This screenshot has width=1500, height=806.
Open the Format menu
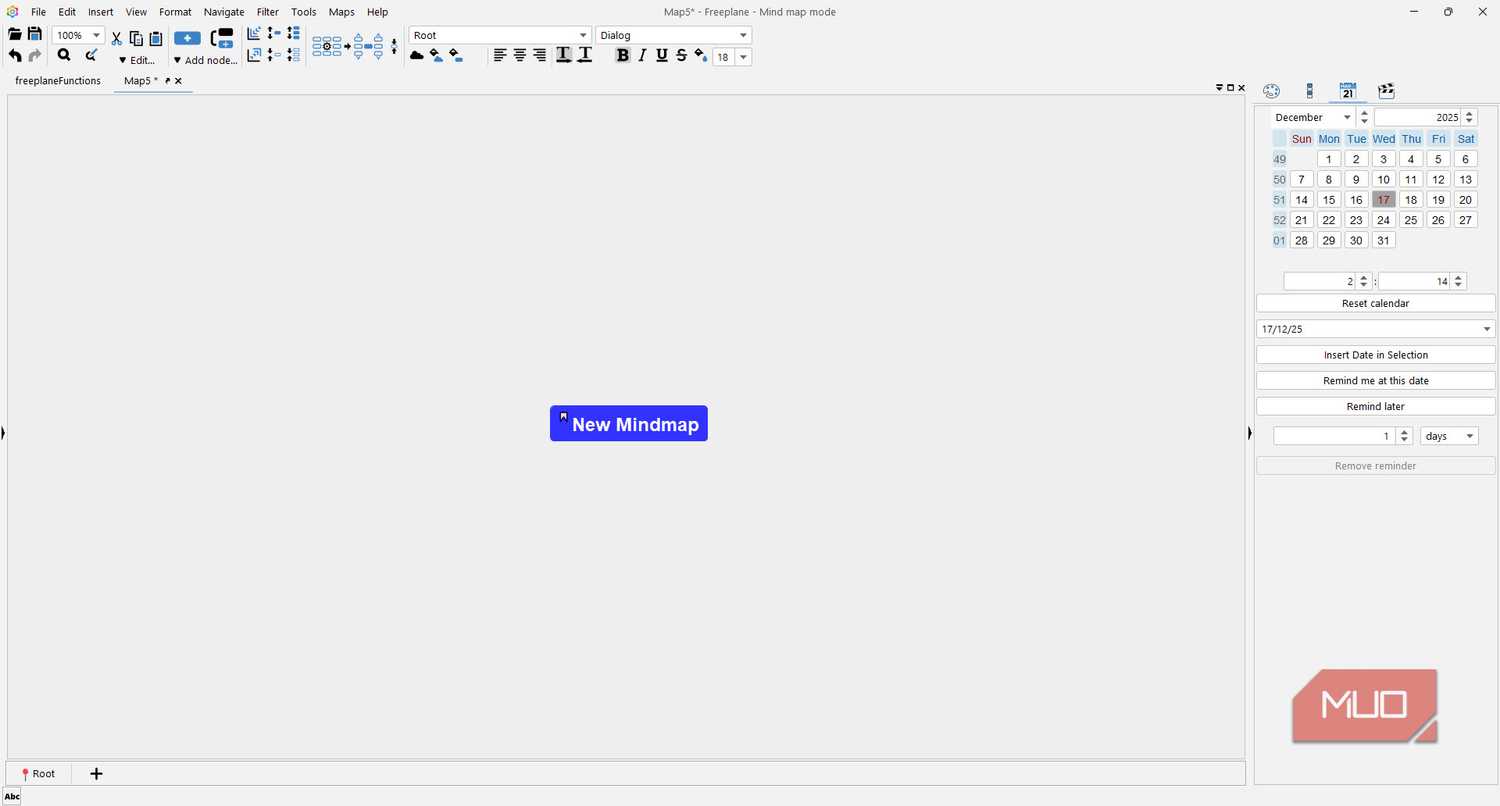tap(175, 12)
